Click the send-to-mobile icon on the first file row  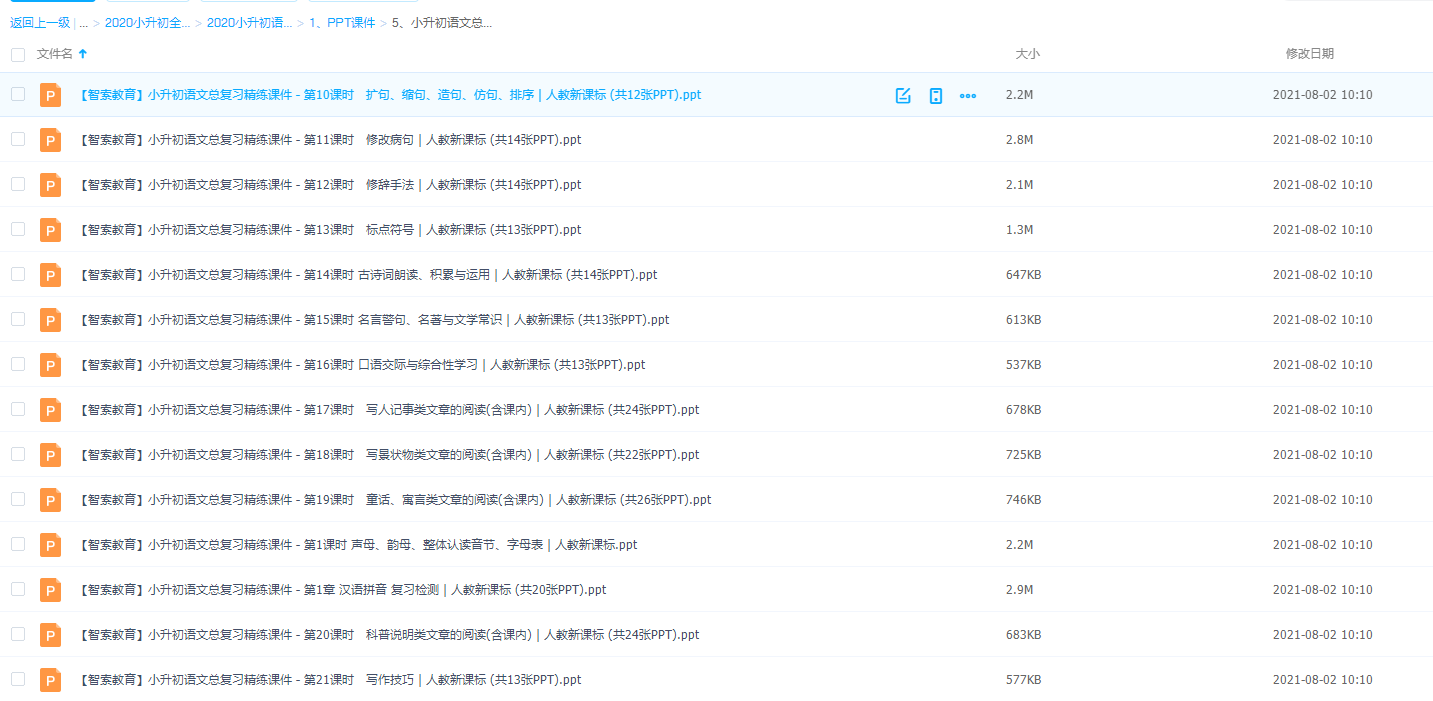(x=935, y=95)
